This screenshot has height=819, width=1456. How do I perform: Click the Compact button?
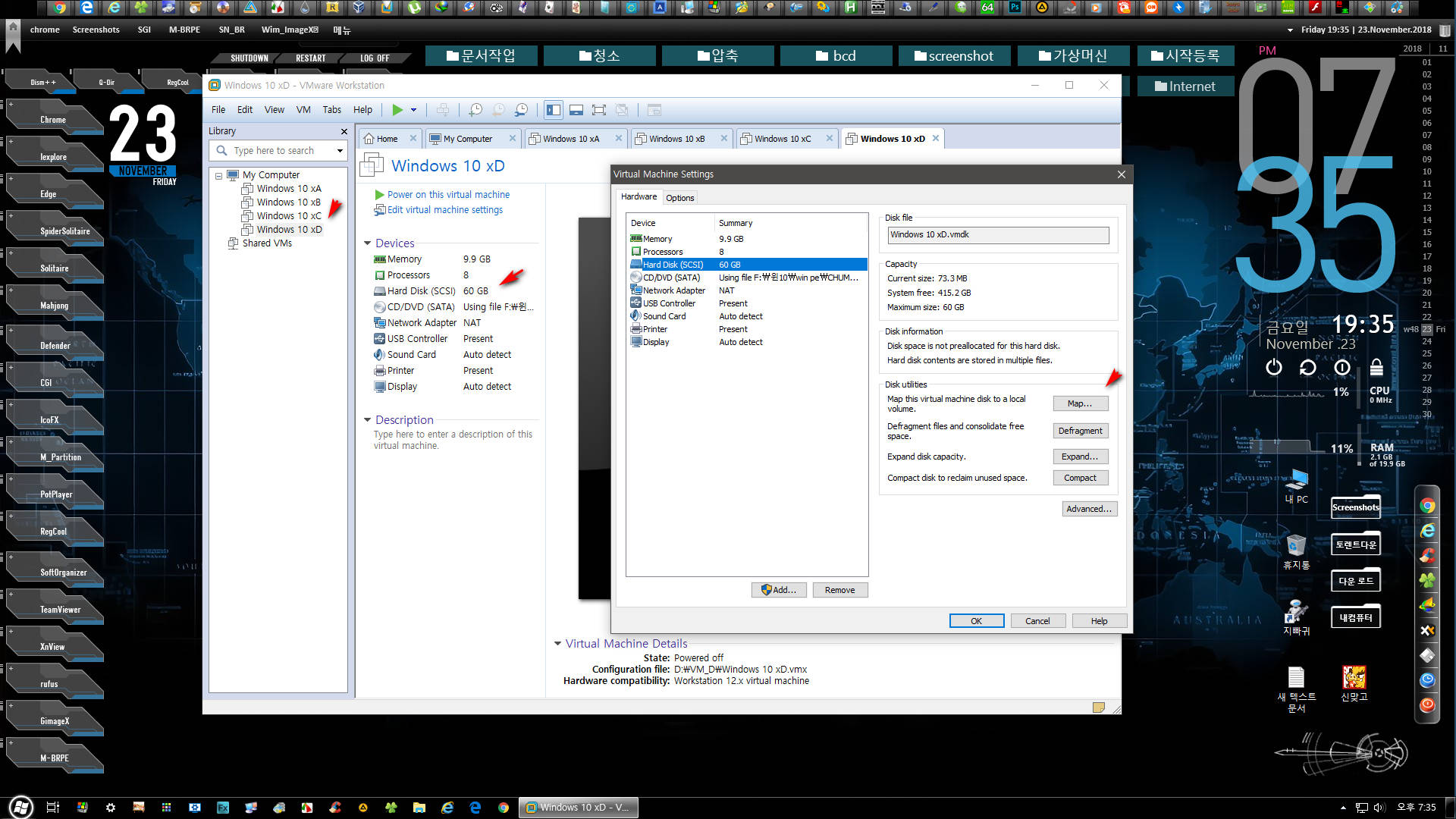click(1080, 478)
